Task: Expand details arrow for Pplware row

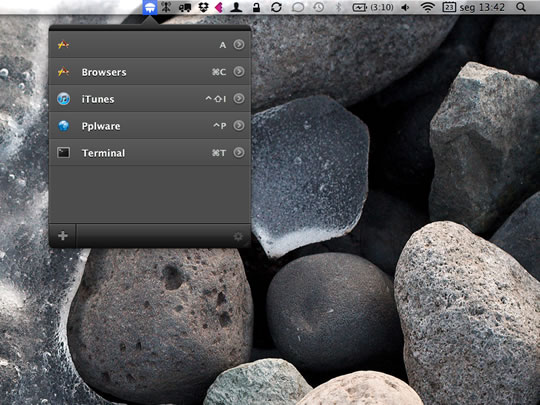Action: 239,125
